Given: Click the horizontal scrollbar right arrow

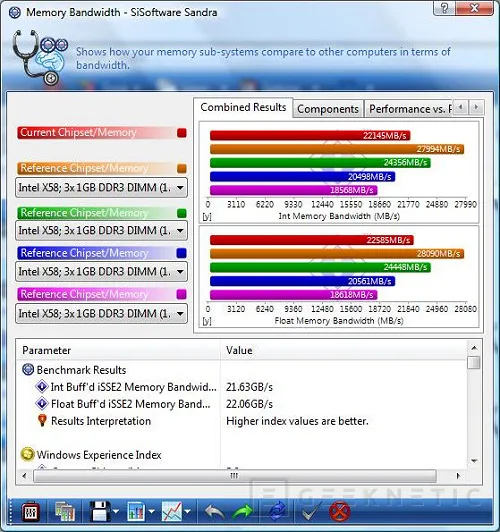Looking at the screenshot, I should click(458, 476).
